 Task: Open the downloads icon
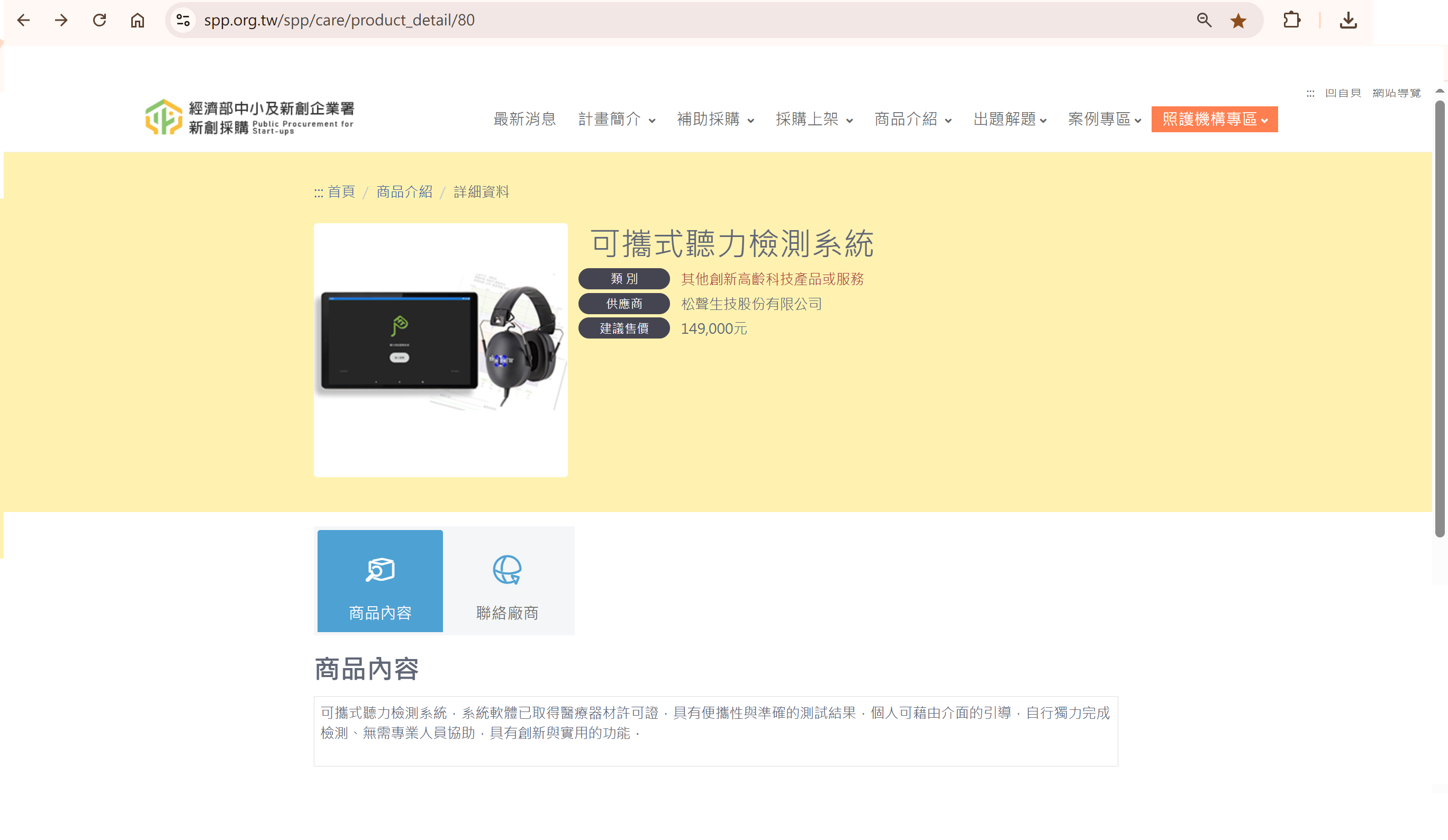[1348, 21]
